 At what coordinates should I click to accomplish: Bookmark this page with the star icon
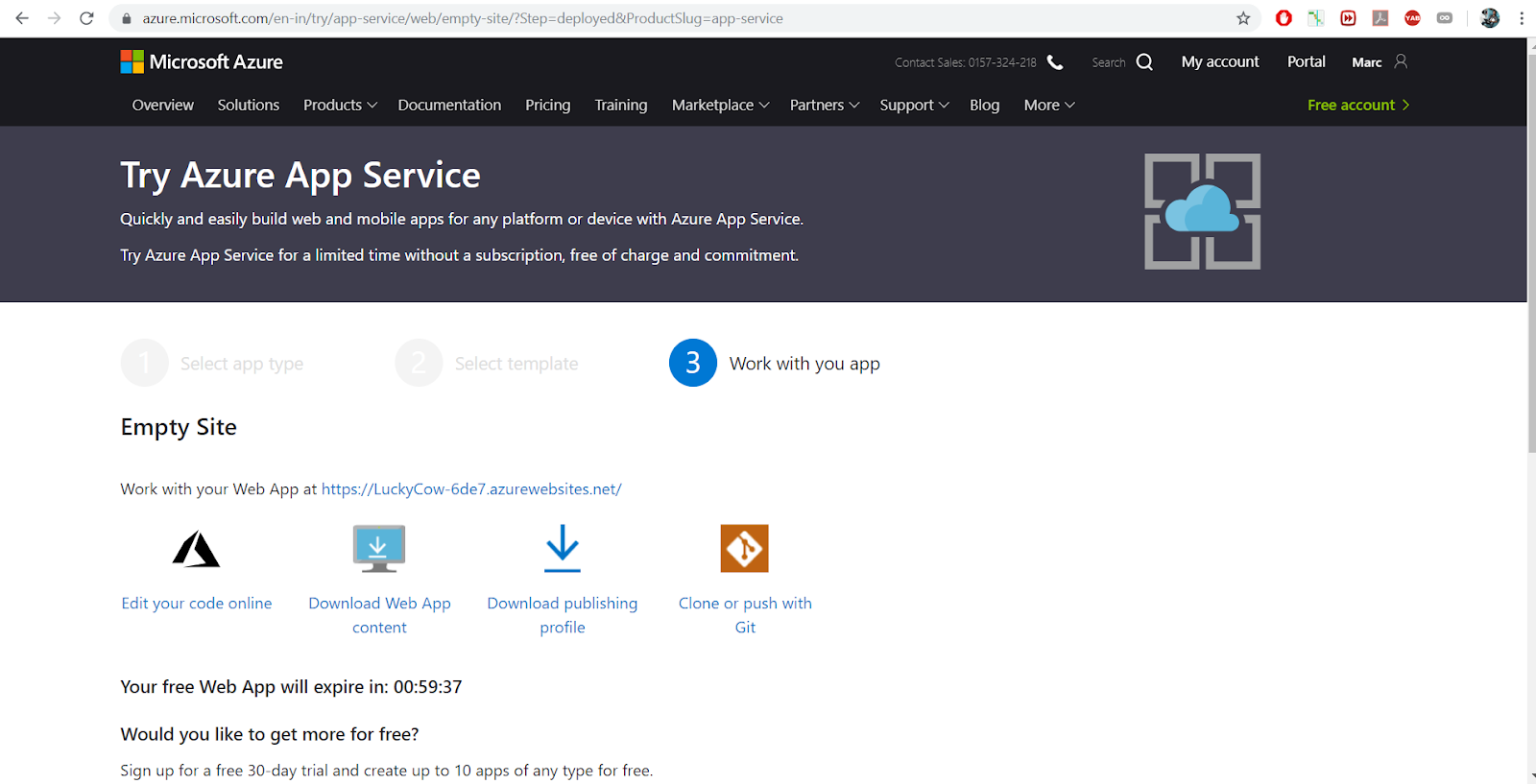1243,18
